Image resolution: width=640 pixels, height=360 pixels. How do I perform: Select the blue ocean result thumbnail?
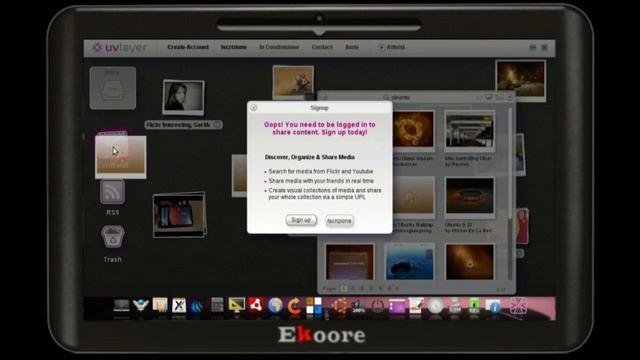pyautogui.click(x=410, y=262)
